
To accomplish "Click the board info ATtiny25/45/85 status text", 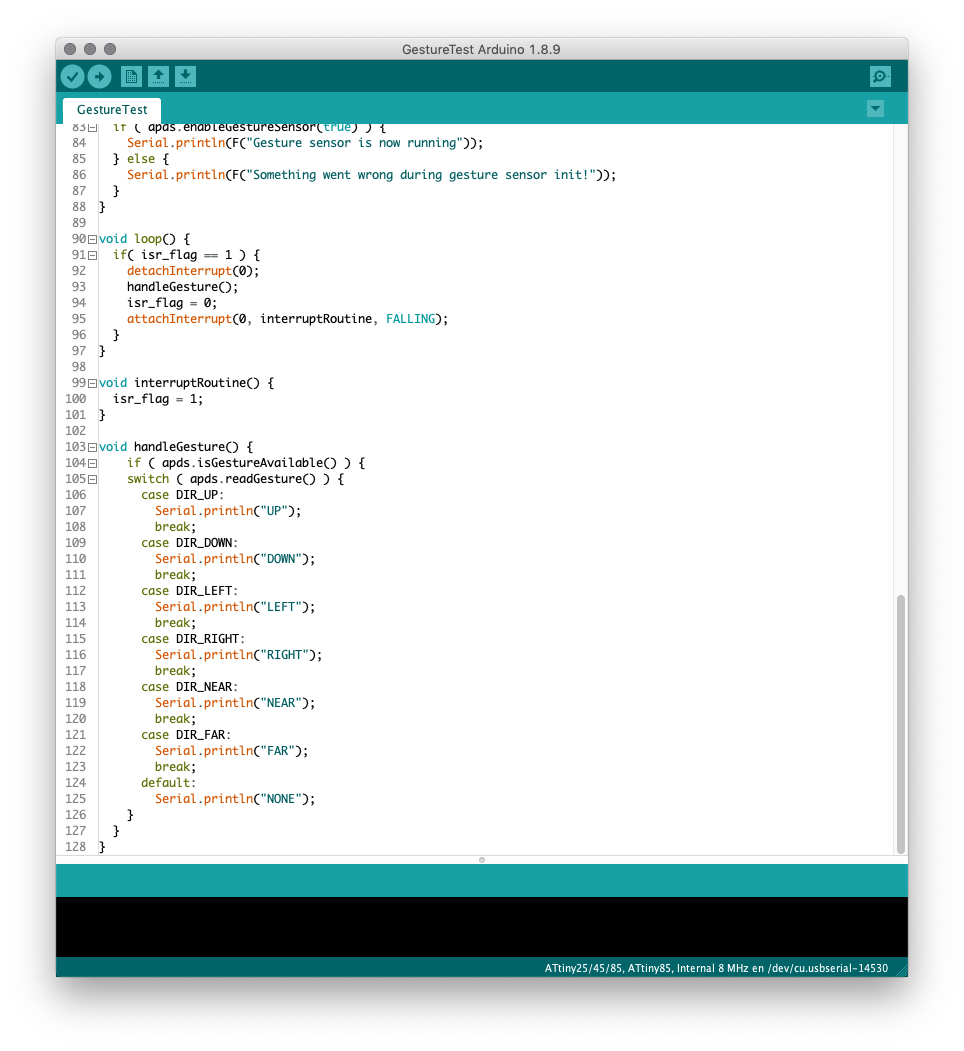I will [x=716, y=968].
